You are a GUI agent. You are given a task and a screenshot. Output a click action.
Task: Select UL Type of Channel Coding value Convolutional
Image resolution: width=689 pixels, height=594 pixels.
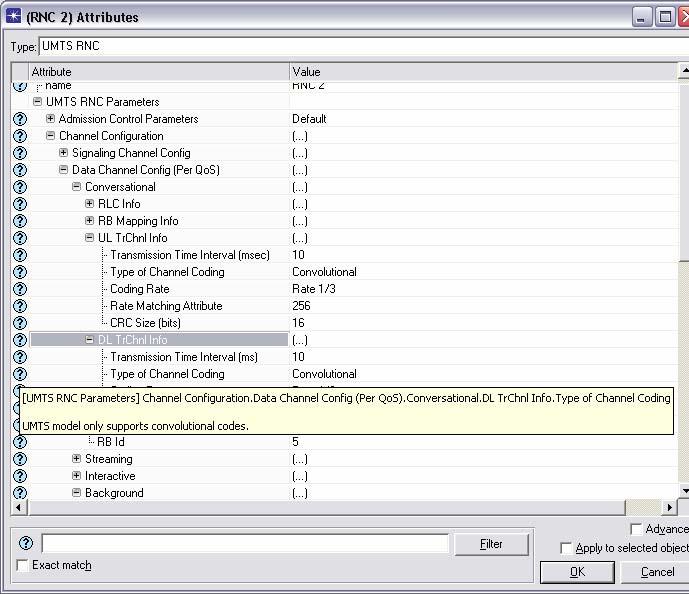click(324, 272)
